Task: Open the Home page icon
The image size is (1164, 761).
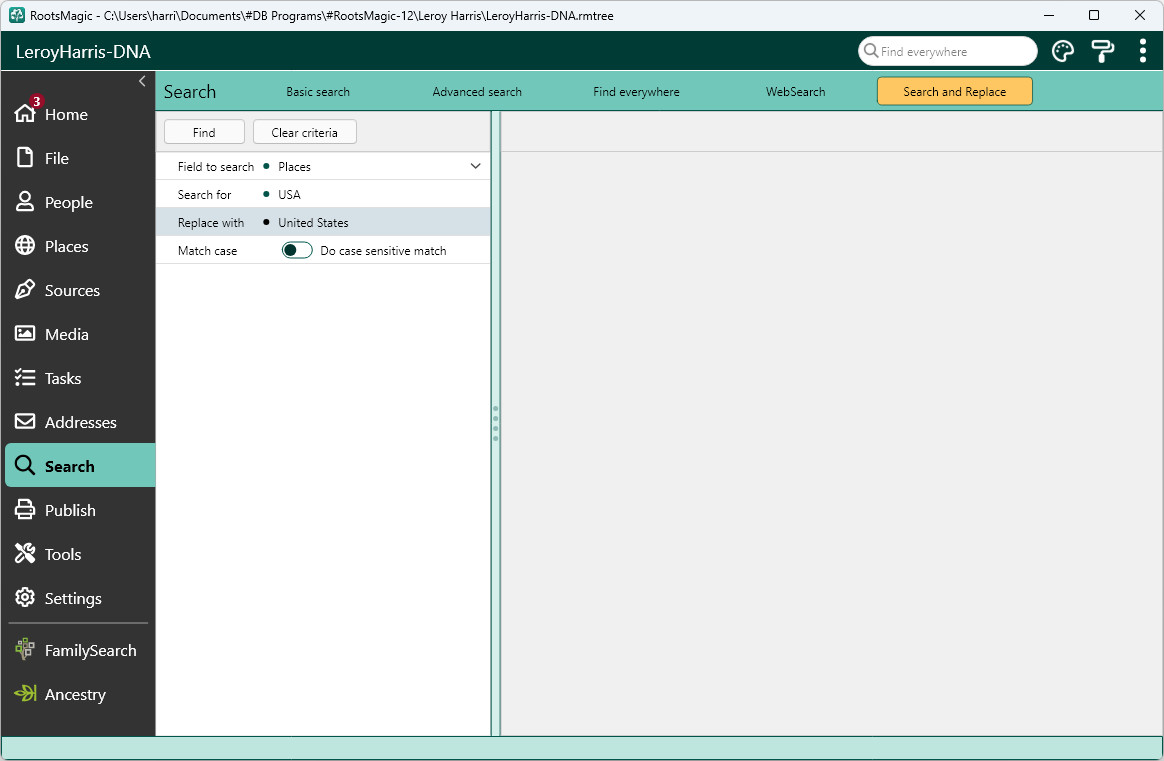Action: 25,113
